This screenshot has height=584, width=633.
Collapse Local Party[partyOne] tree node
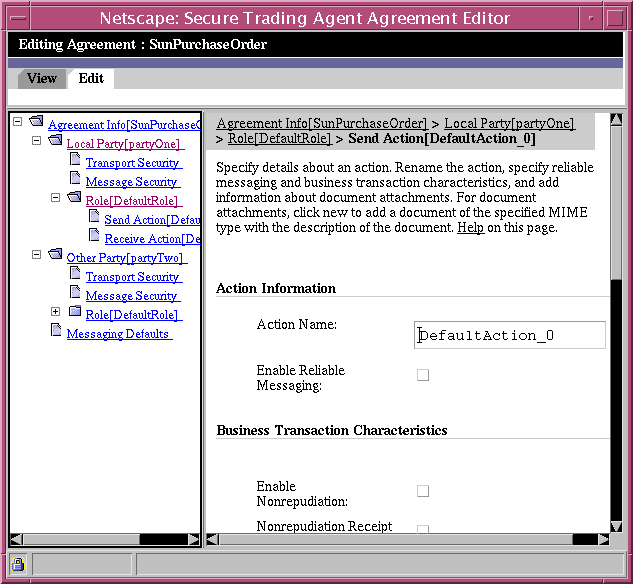[x=36, y=140]
